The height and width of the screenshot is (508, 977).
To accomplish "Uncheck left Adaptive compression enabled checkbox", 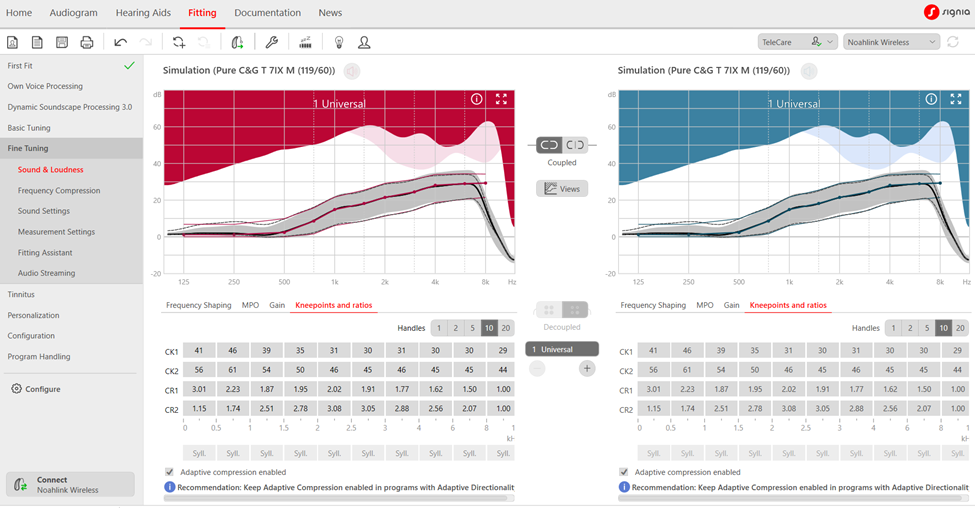I will [169, 472].
